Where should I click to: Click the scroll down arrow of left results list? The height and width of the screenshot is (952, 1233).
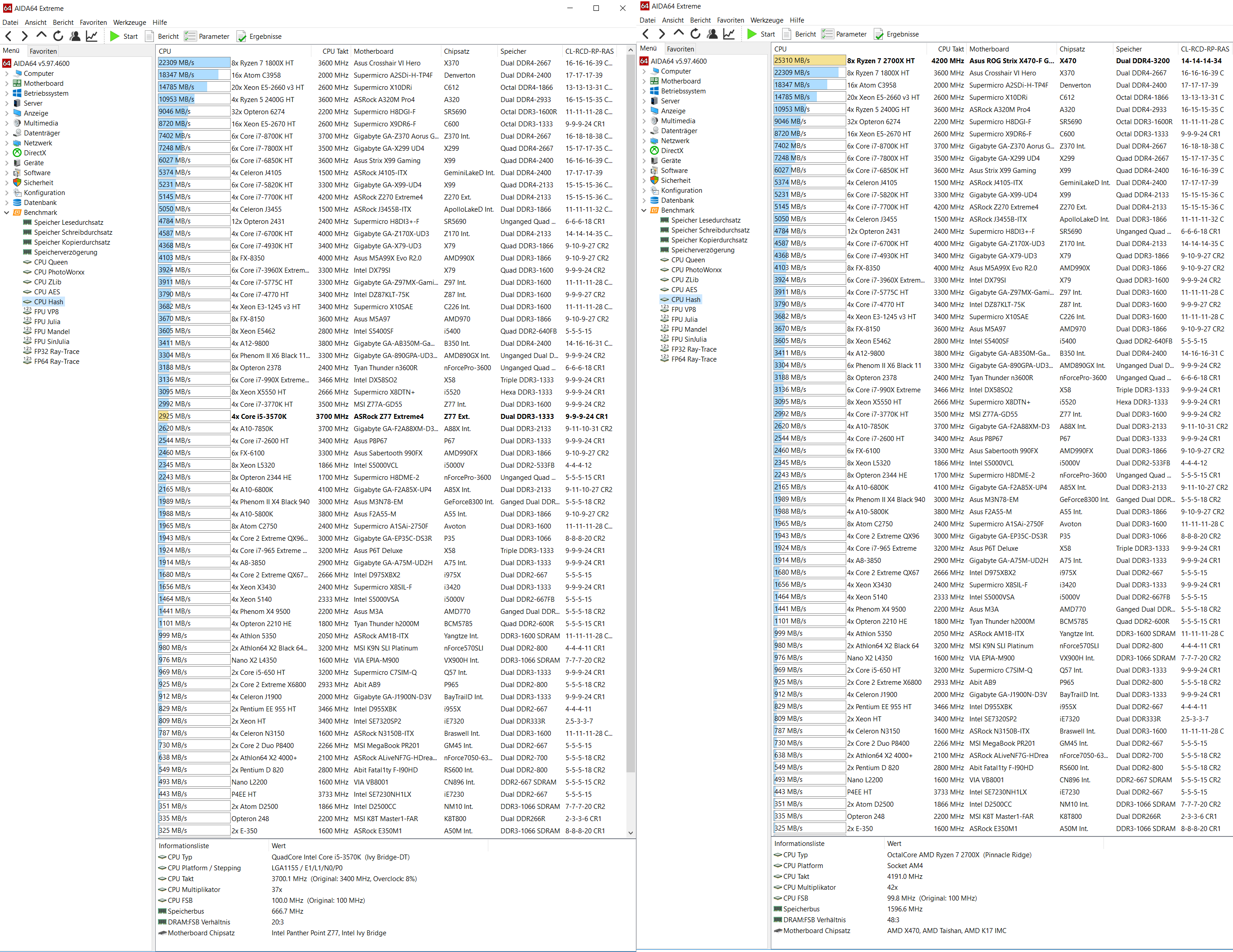coord(630,832)
